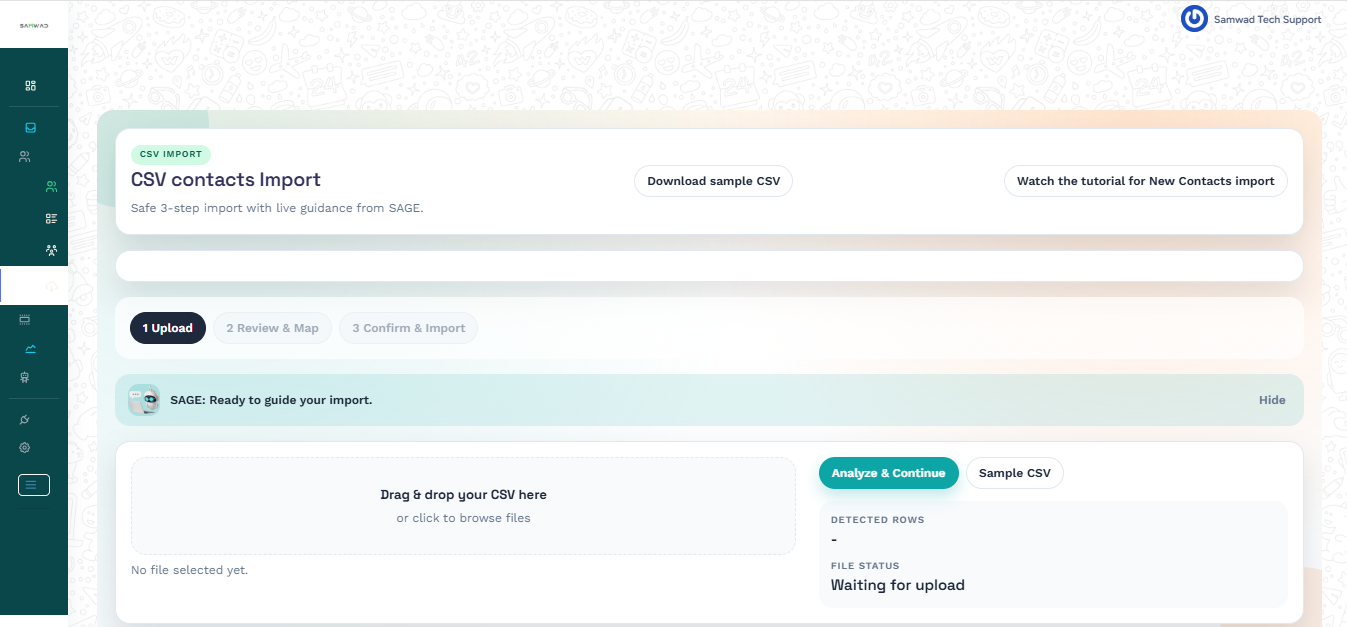1347x627 pixels.
Task: Open the dashboard grid icon in sidebar
Action: click(x=30, y=86)
